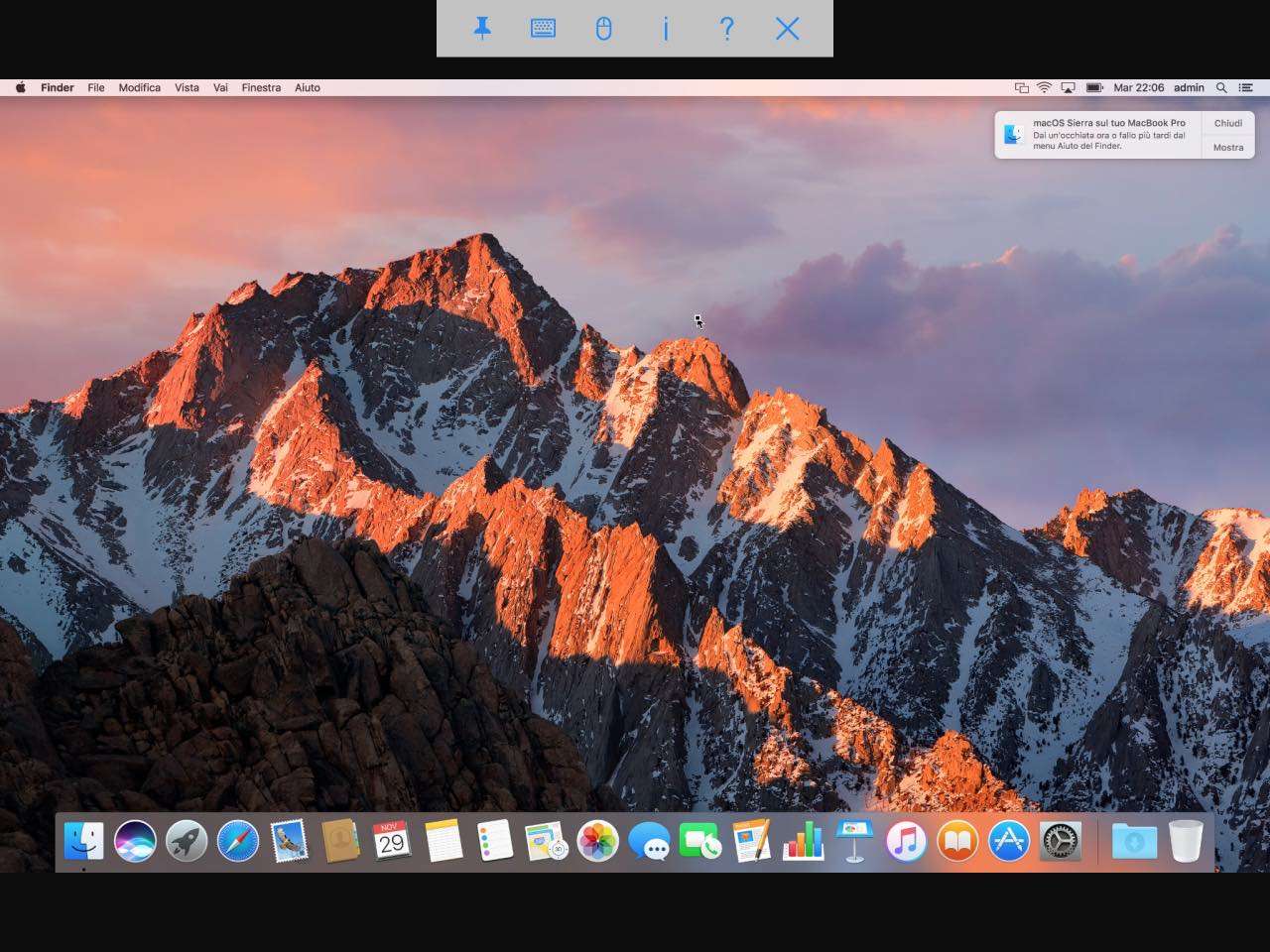The height and width of the screenshot is (952, 1270).
Task: Open the Finestra menu in the menu bar
Action: tap(261, 87)
